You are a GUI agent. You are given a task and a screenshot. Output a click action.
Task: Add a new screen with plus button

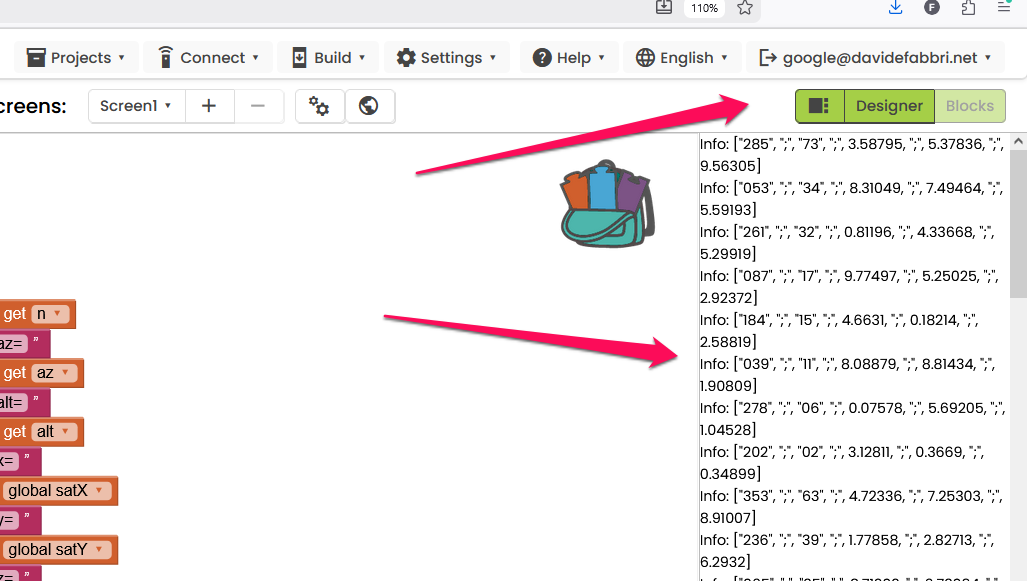click(x=209, y=106)
